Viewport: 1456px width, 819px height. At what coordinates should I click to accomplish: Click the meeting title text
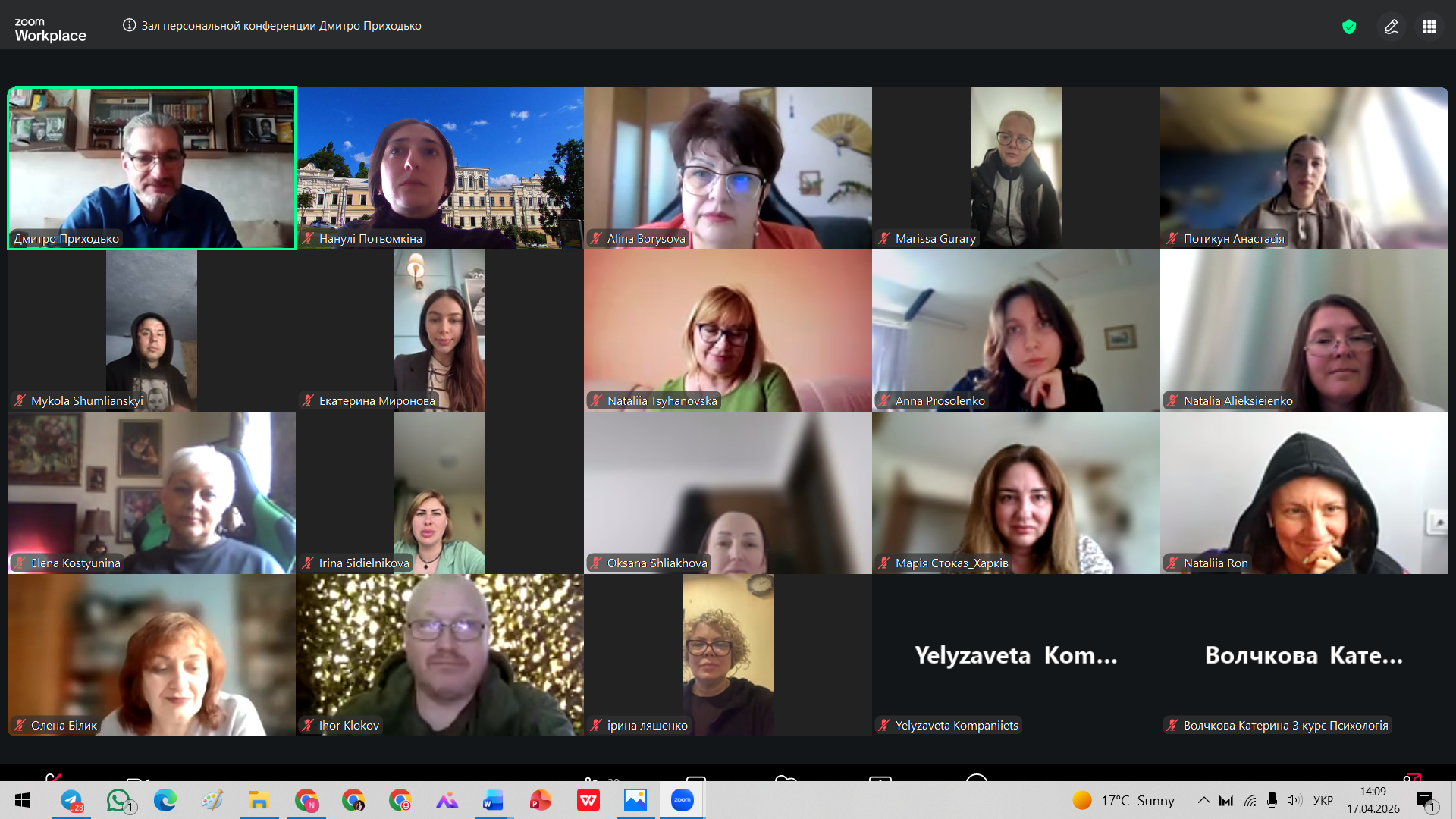pyautogui.click(x=281, y=26)
